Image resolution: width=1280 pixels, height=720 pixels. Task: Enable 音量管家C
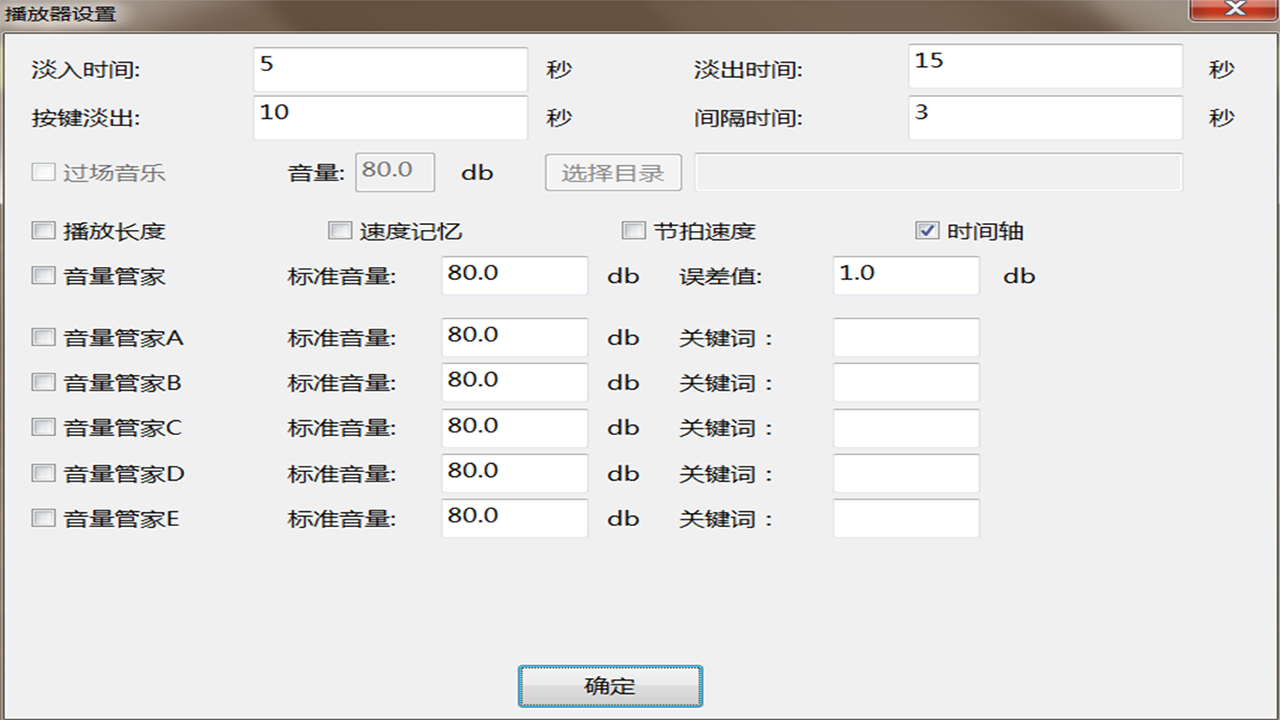click(x=43, y=427)
